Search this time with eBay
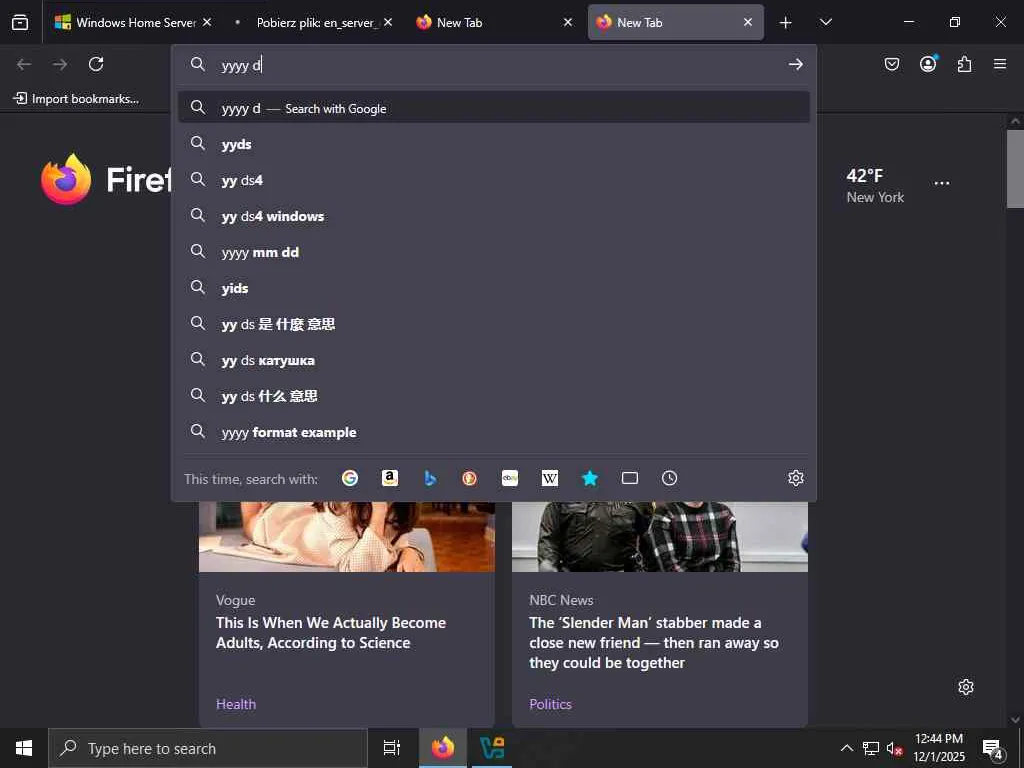The image size is (1024, 768). pyautogui.click(x=510, y=478)
